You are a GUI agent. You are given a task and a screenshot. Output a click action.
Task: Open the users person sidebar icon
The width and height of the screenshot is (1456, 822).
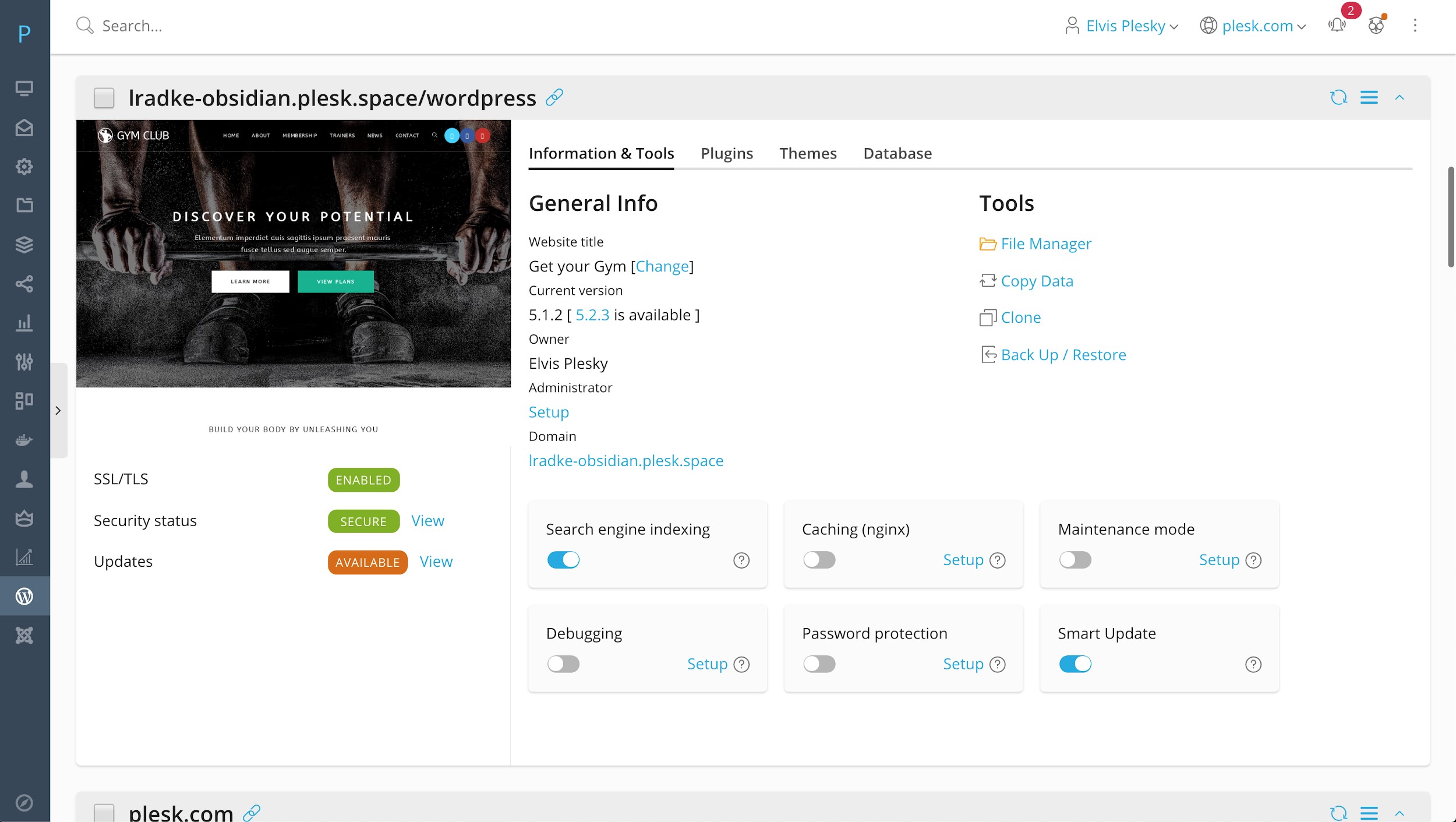24,479
